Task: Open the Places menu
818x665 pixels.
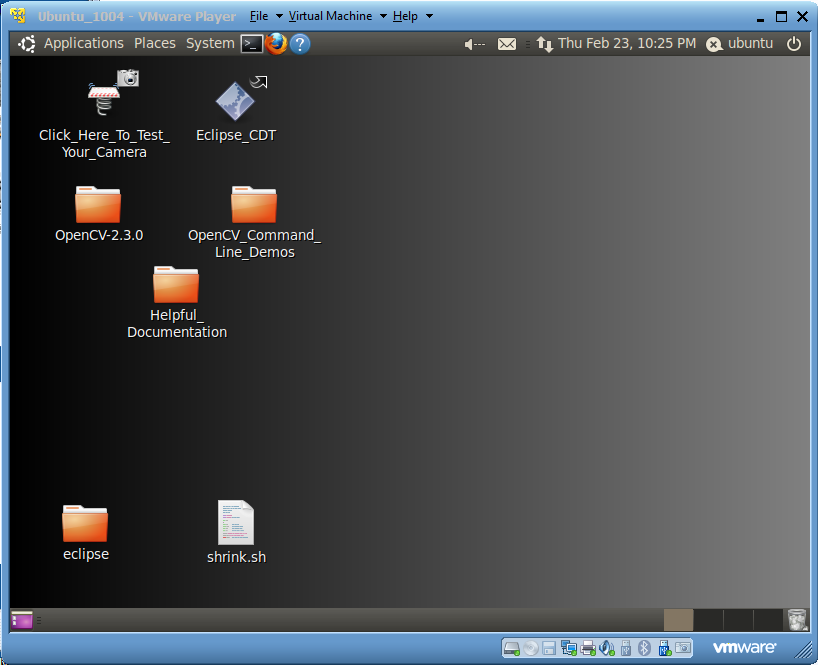Action: [x=155, y=43]
